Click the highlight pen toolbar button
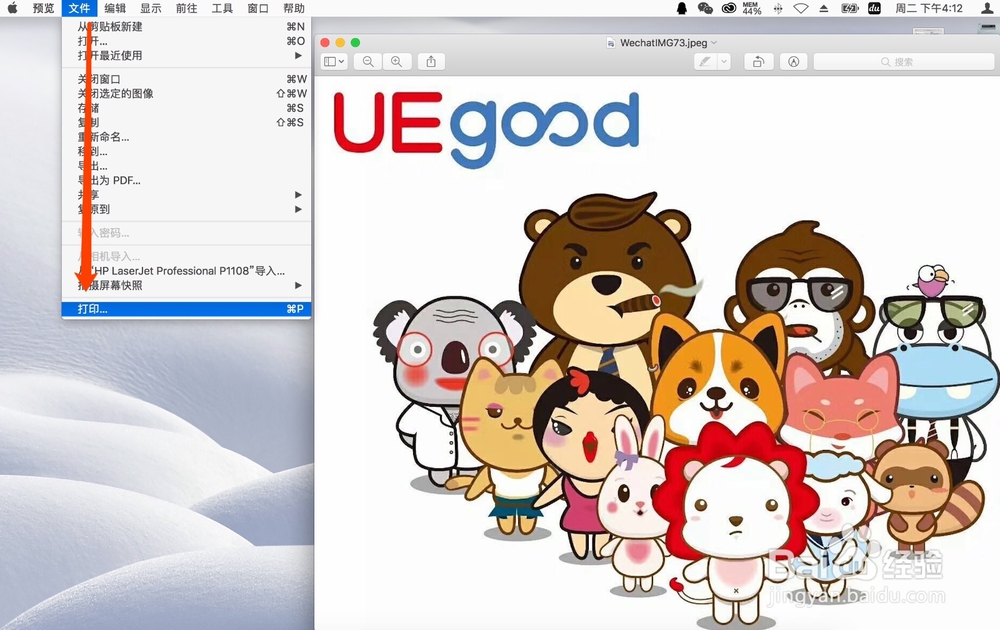This screenshot has height=630, width=1000. pos(705,62)
